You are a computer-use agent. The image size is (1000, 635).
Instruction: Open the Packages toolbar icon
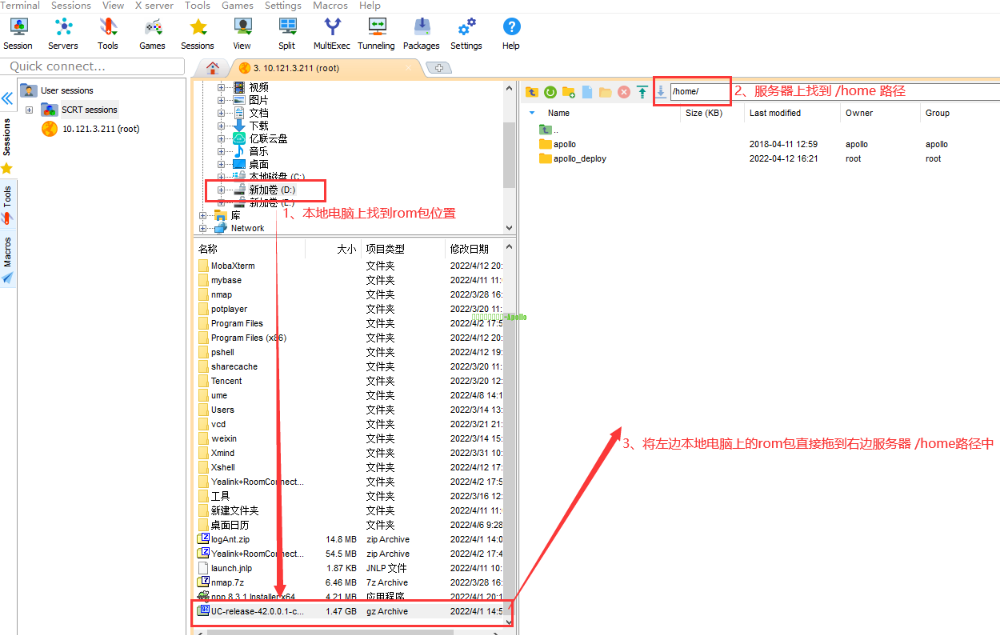(x=421, y=32)
